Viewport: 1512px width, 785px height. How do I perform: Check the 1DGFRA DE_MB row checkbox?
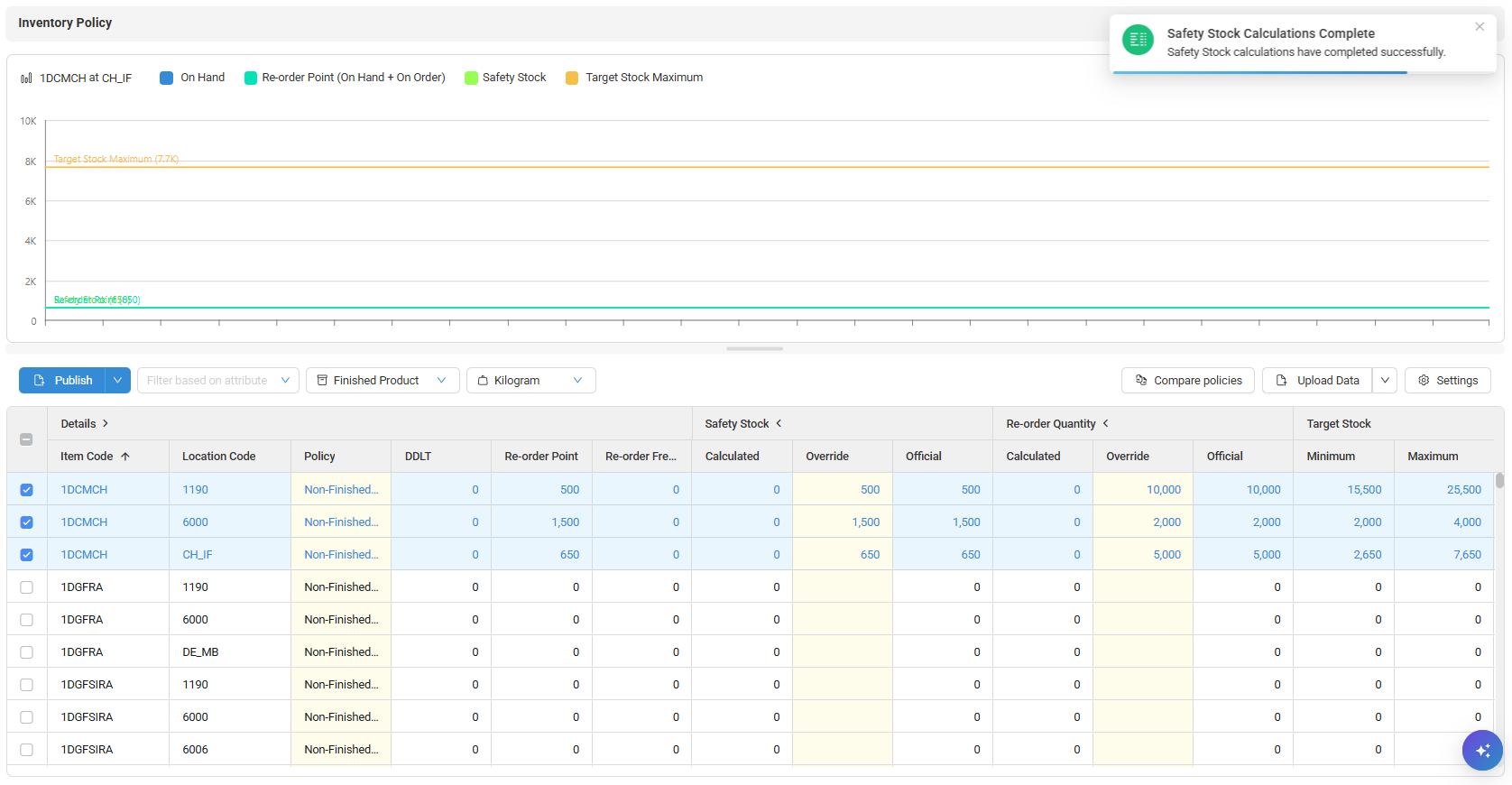point(26,652)
